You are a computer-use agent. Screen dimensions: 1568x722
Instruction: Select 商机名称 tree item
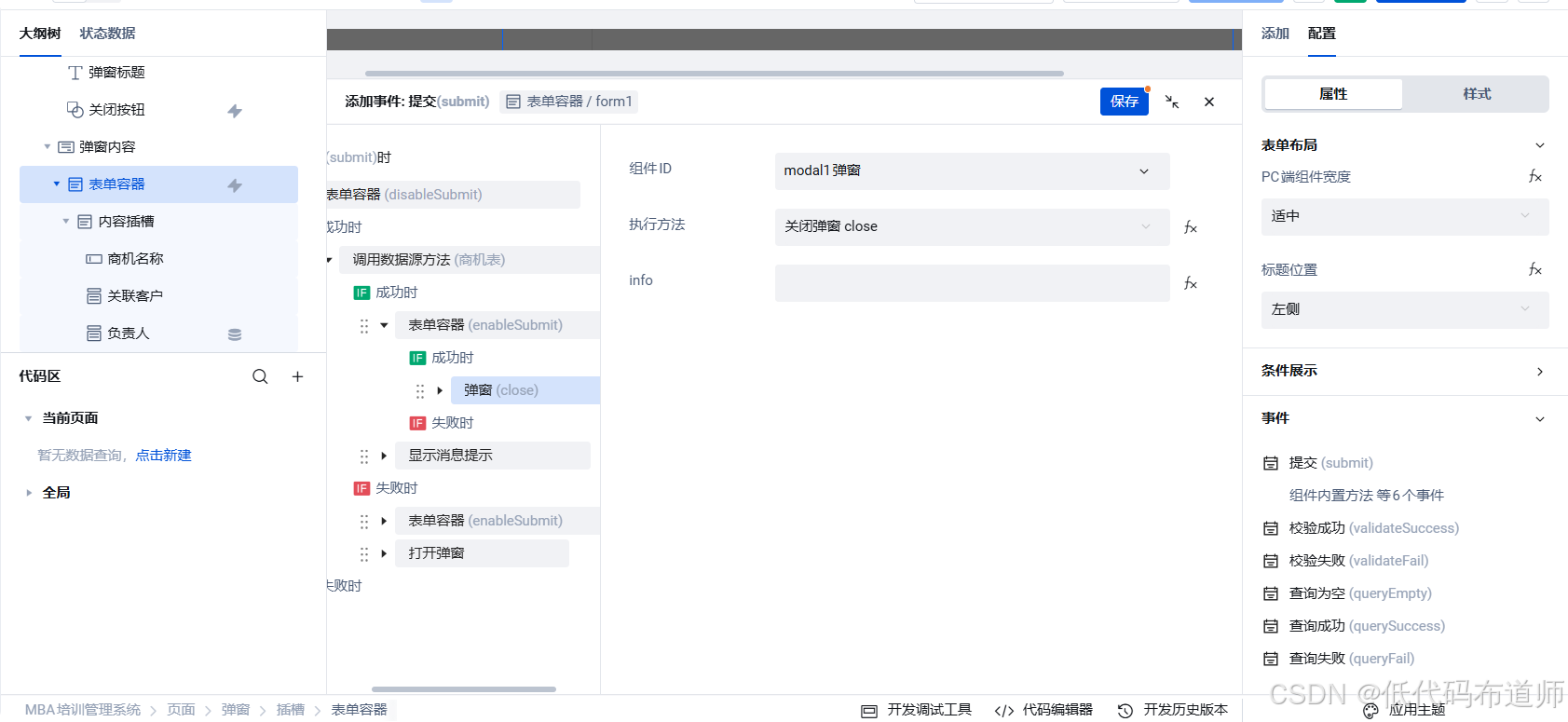(135, 259)
